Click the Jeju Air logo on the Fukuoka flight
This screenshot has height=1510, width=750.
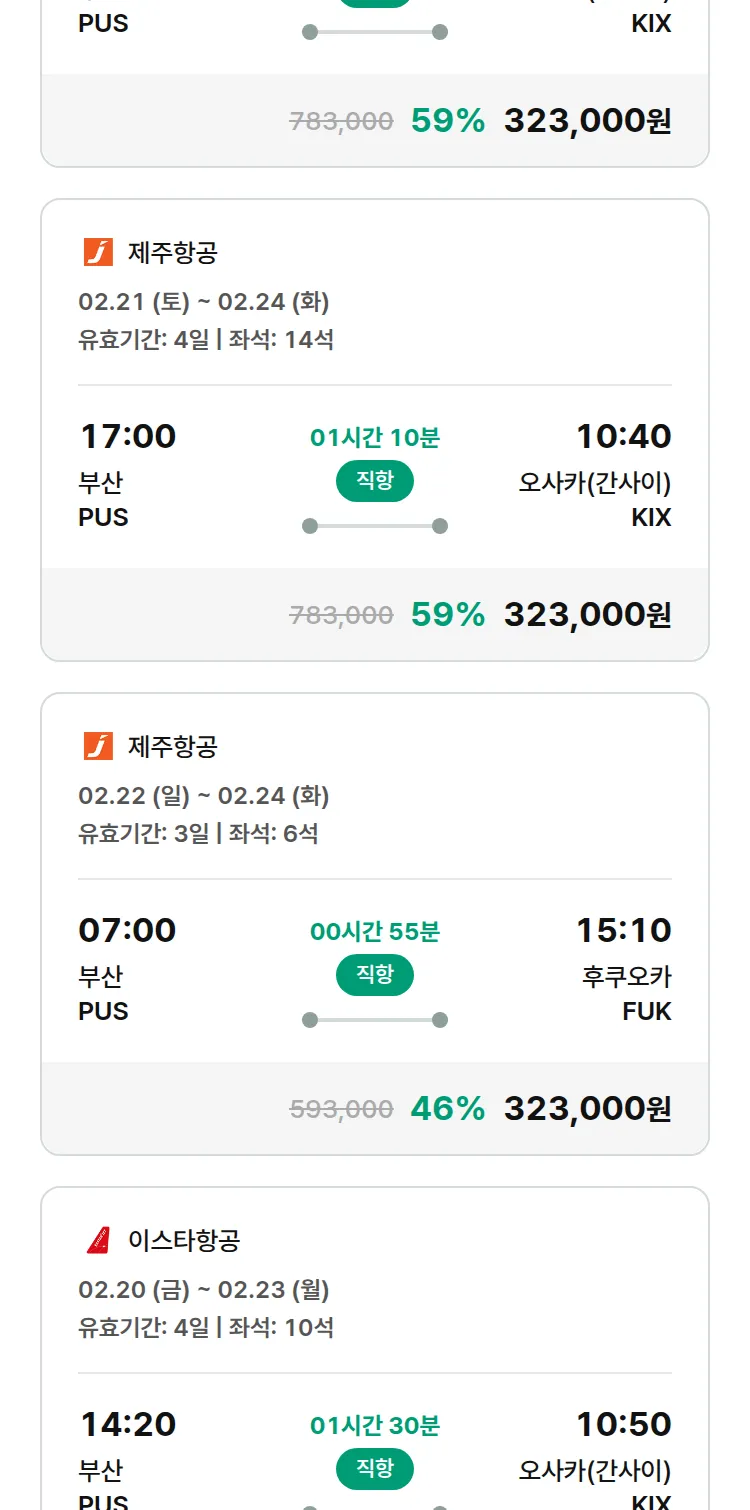pyautogui.click(x=98, y=747)
